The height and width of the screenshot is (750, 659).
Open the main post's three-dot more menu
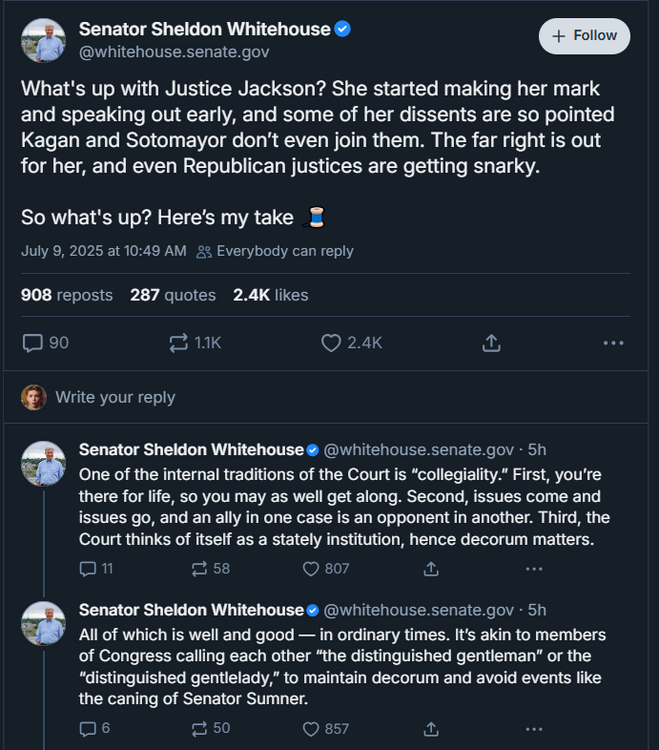[x=613, y=343]
